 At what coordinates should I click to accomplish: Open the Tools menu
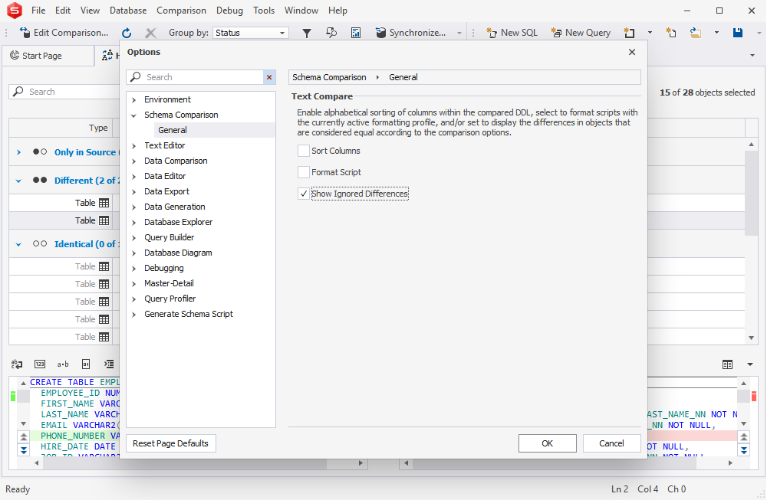(264, 10)
